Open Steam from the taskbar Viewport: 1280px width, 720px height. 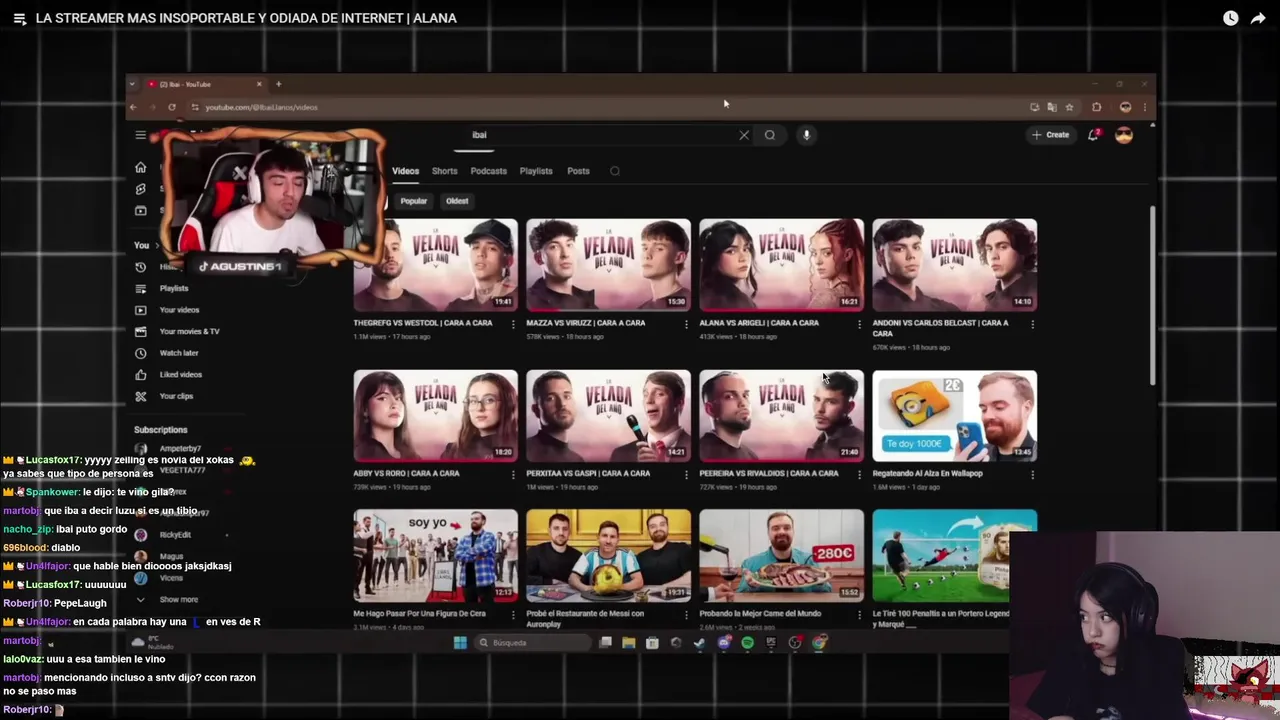click(x=699, y=643)
